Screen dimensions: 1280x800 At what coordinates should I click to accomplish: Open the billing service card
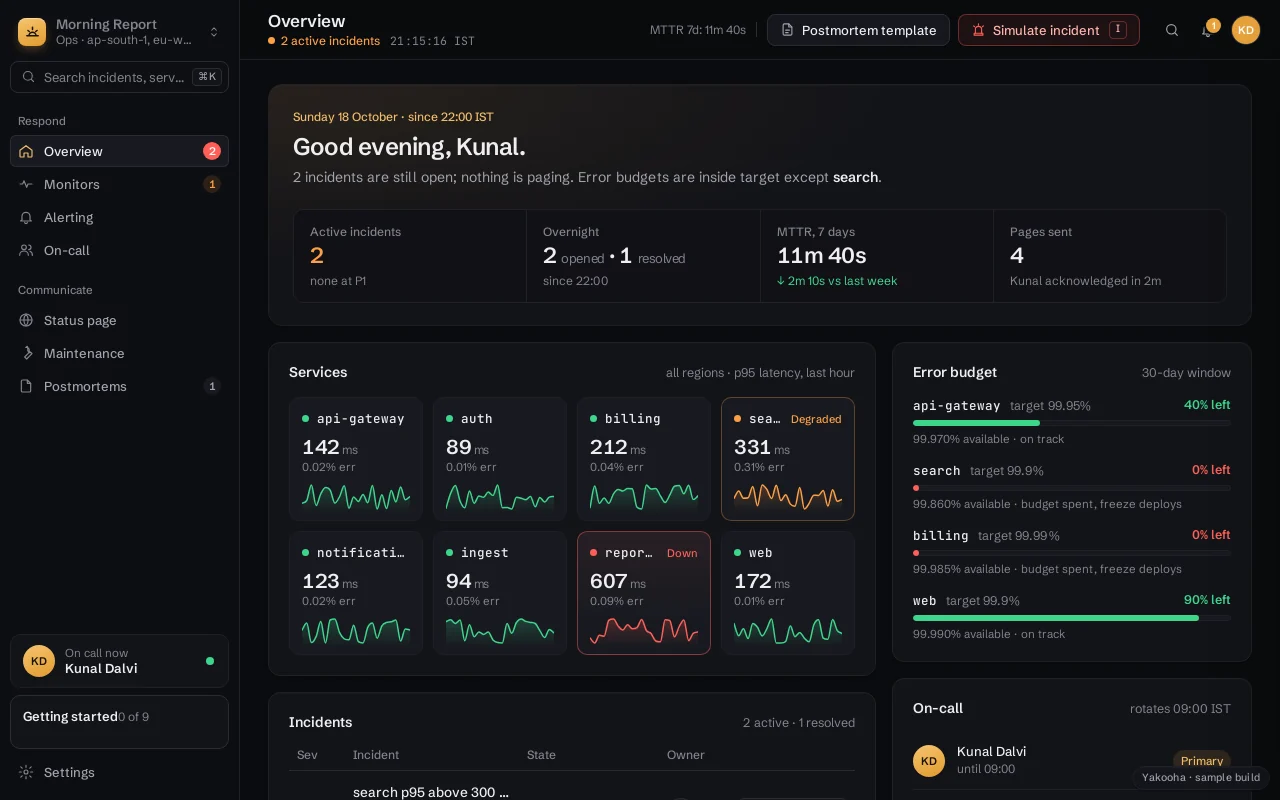click(644, 459)
